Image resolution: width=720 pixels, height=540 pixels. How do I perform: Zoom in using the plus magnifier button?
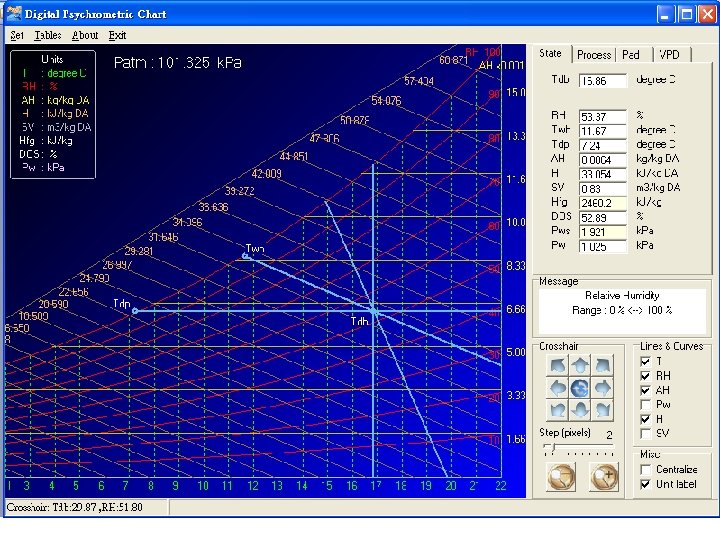[x=605, y=478]
